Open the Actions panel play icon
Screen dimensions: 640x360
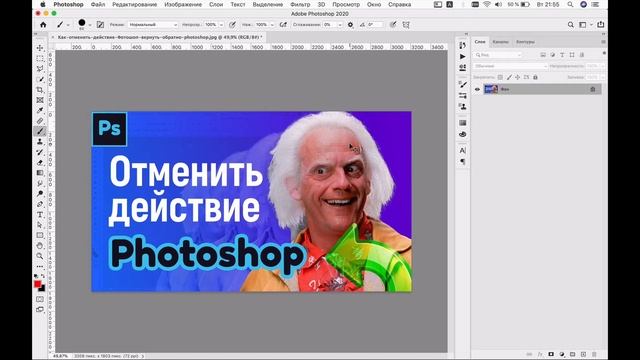(x=462, y=56)
